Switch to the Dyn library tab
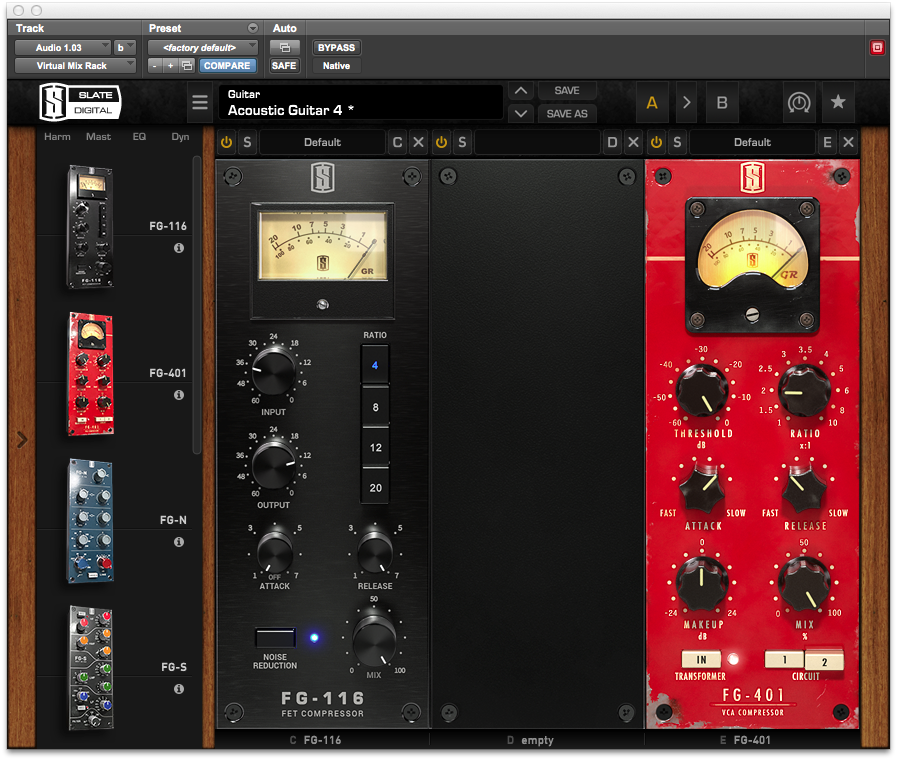This screenshot has height=760, width=897. click(x=180, y=137)
